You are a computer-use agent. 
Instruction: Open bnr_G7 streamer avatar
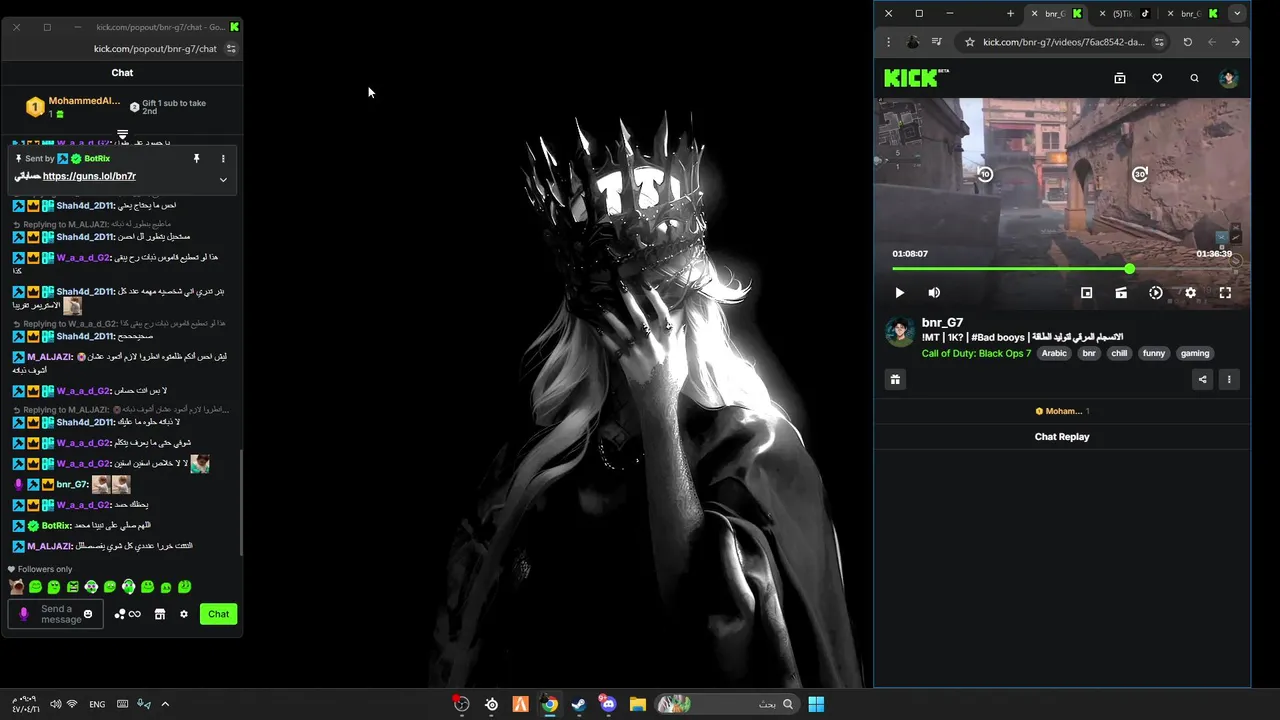(900, 333)
